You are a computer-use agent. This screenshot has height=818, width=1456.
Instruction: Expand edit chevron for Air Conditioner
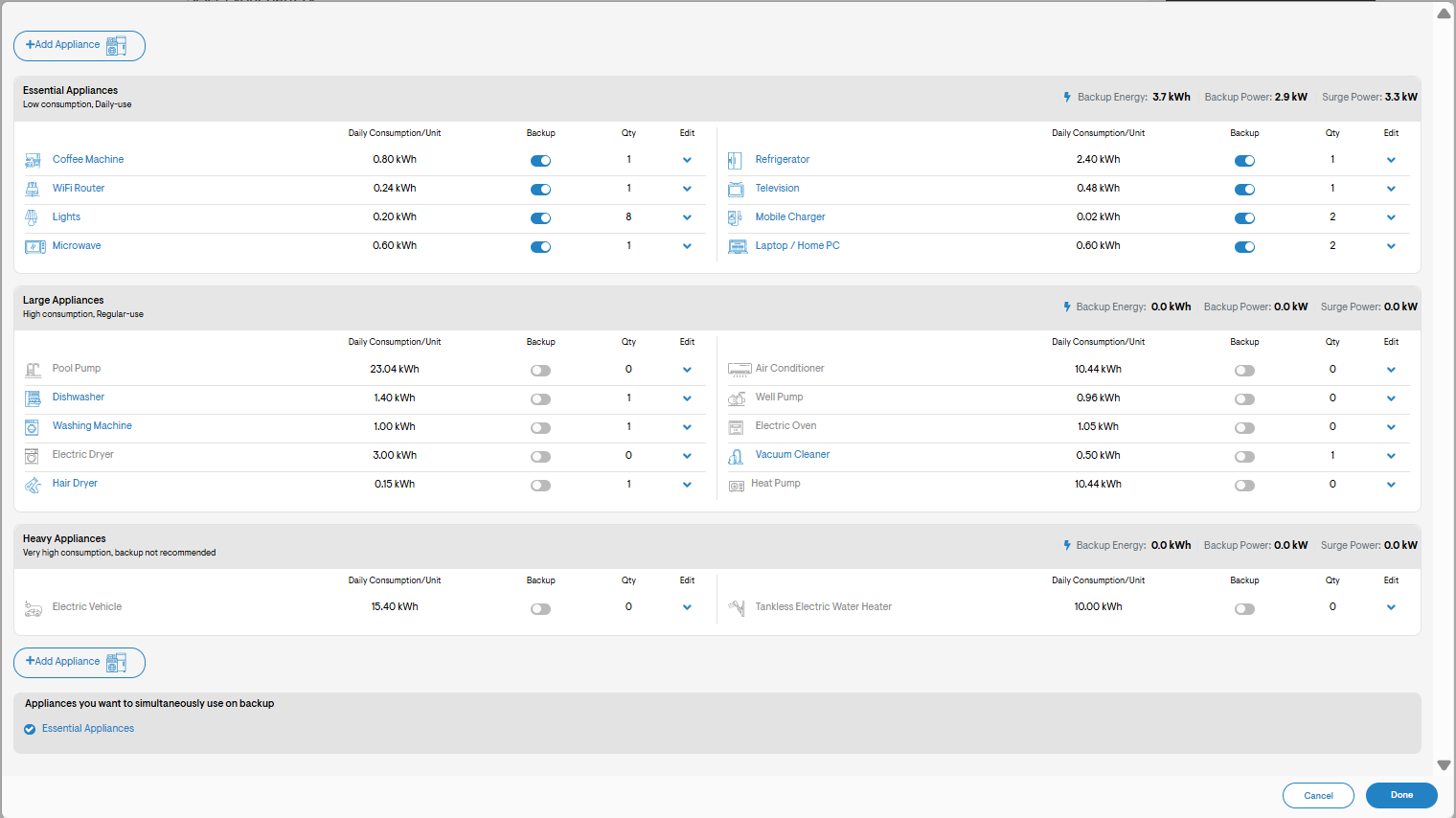point(1391,370)
